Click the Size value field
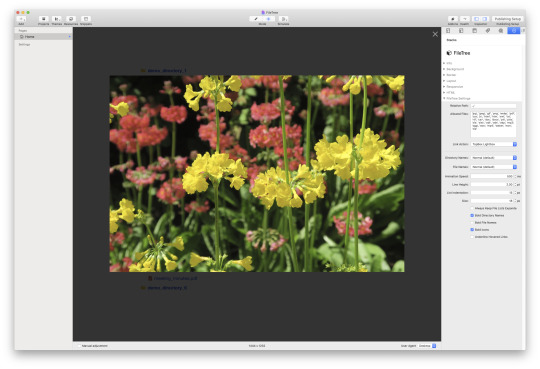The width and height of the screenshot is (540, 369). click(492, 201)
